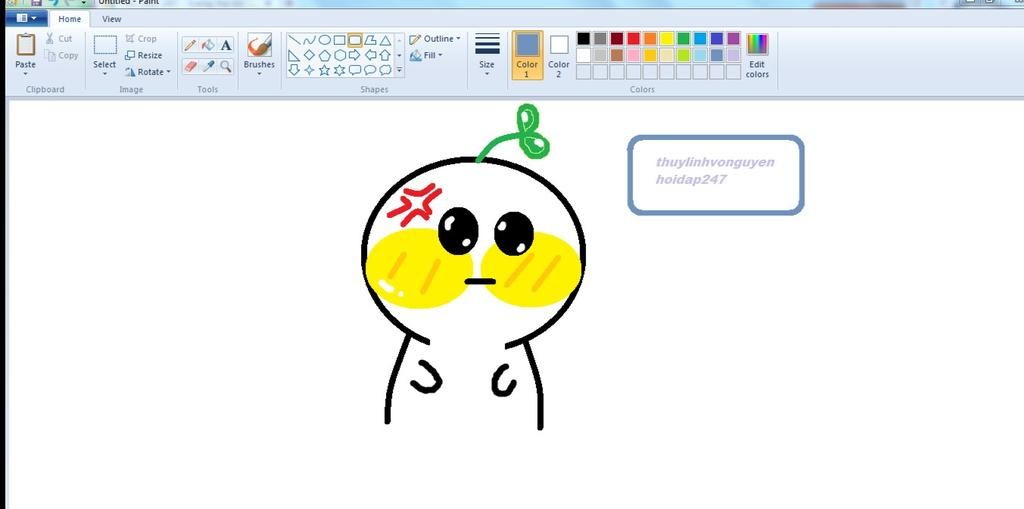Choose the Left arrow shape

[x=370, y=56]
